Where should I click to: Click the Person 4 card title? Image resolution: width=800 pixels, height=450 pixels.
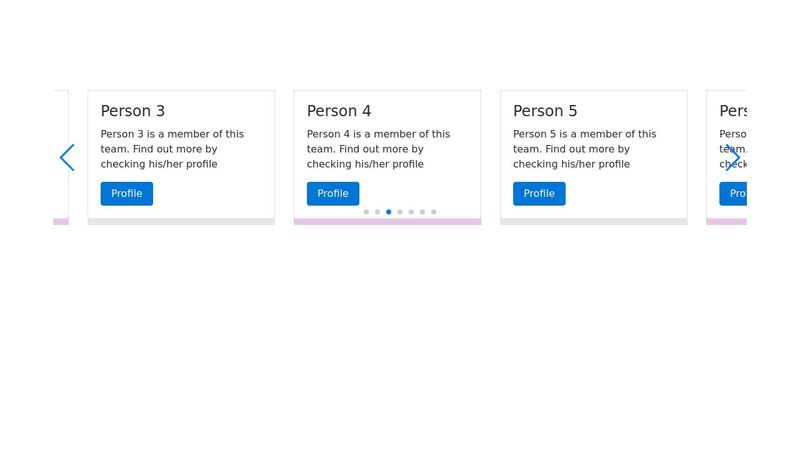[339, 111]
